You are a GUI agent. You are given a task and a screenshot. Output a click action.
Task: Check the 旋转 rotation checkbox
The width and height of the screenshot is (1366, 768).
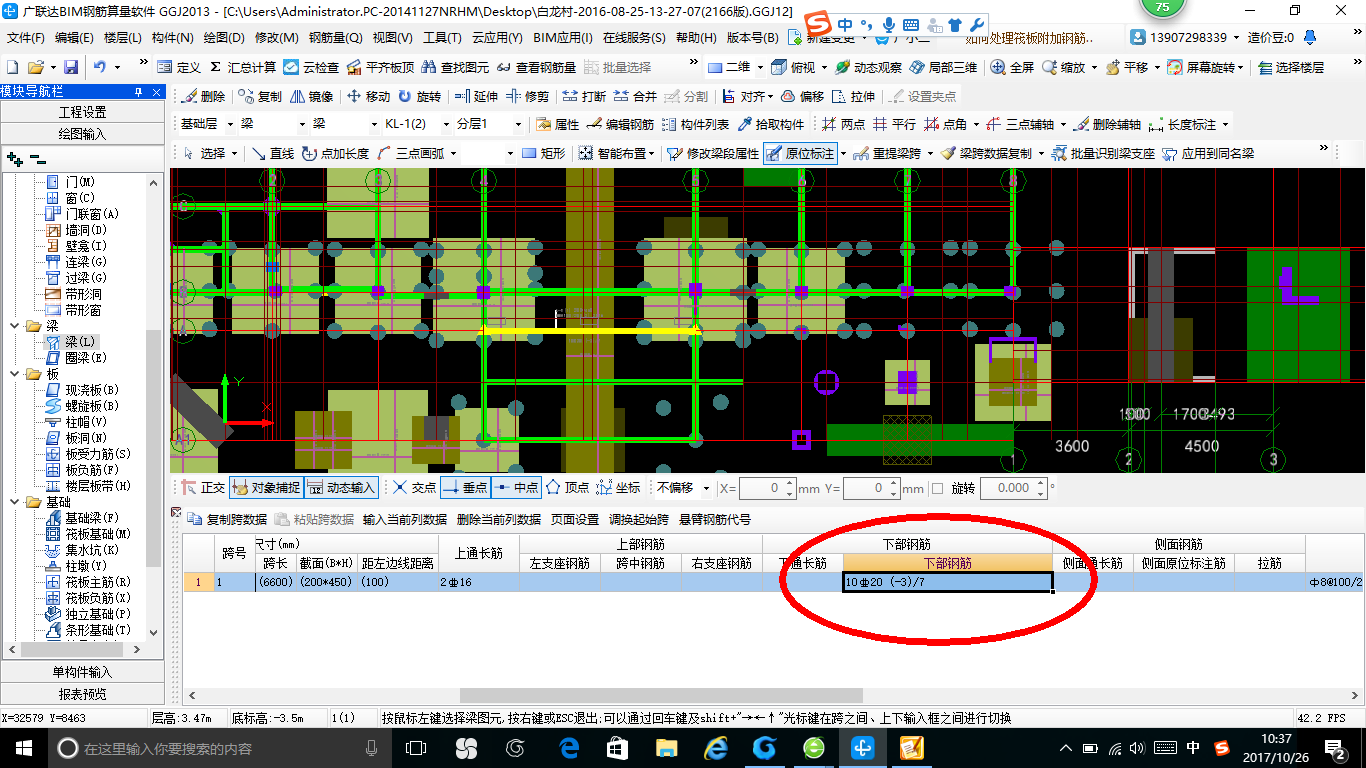coord(937,488)
